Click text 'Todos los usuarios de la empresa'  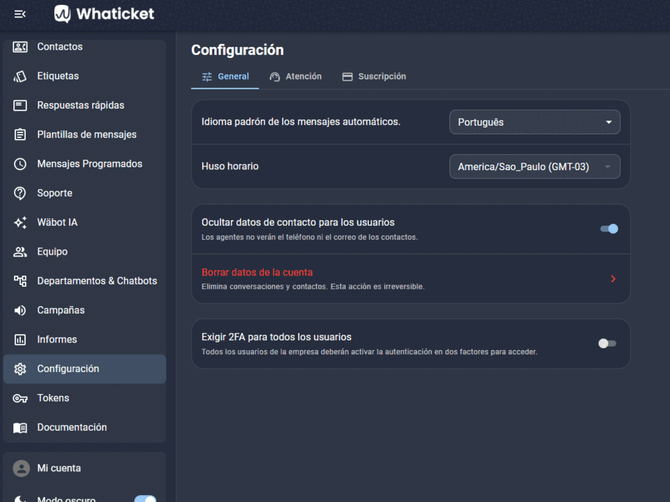256,352
